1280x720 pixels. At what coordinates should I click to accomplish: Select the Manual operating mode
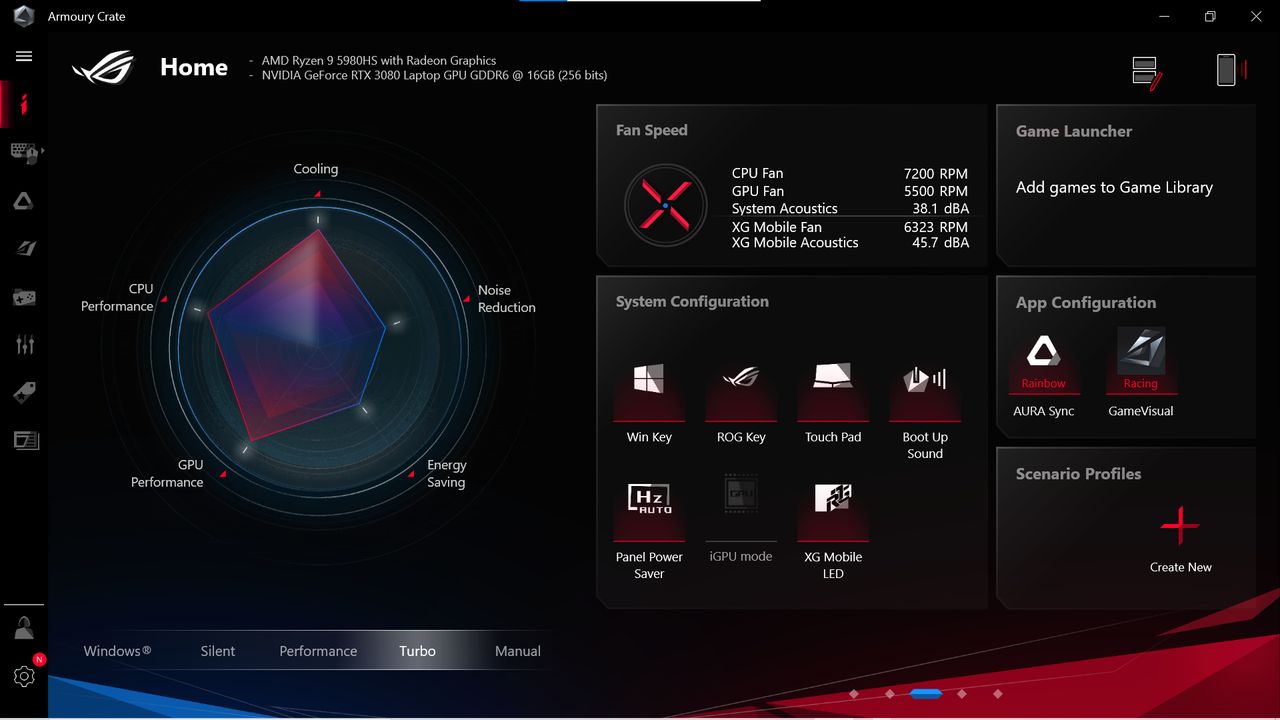tap(518, 651)
